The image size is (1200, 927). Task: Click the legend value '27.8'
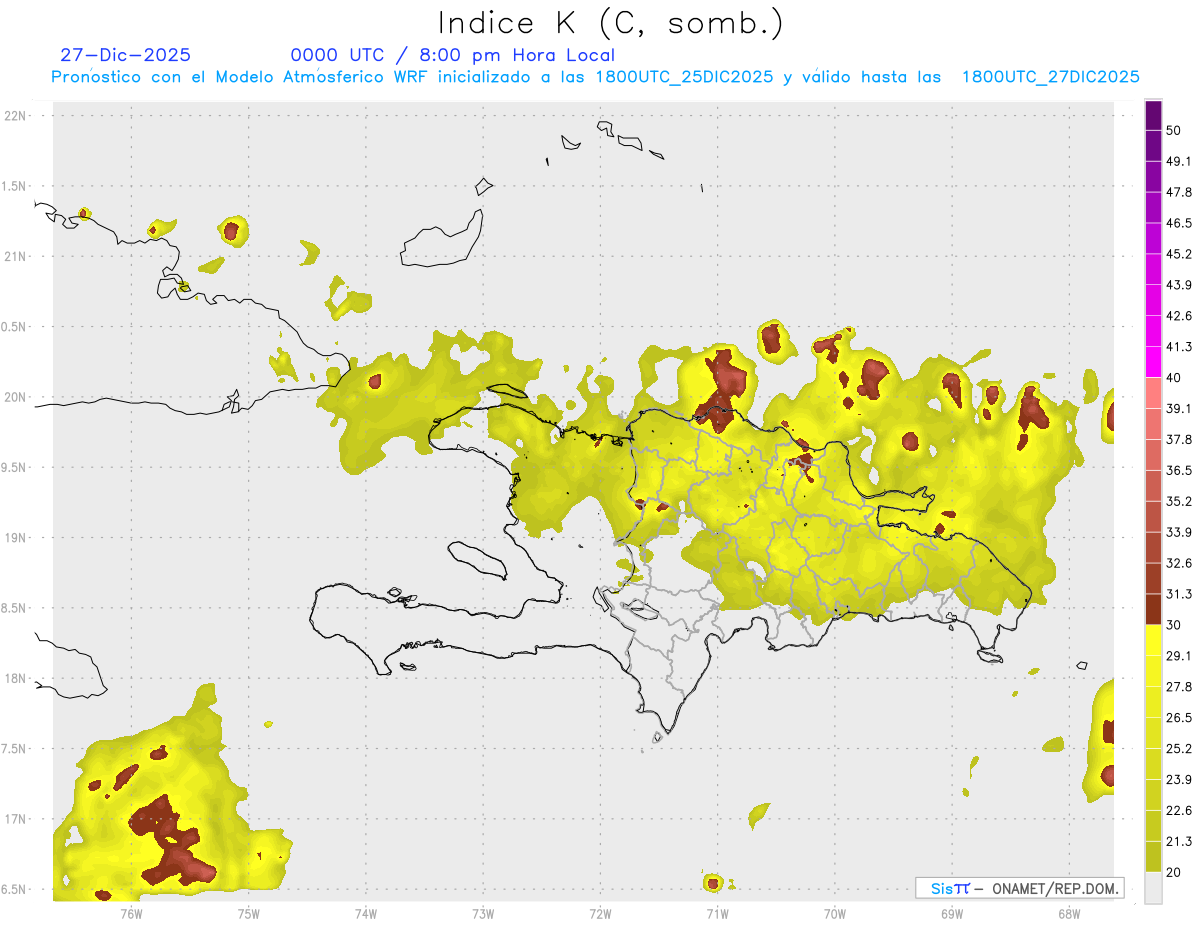point(1178,687)
